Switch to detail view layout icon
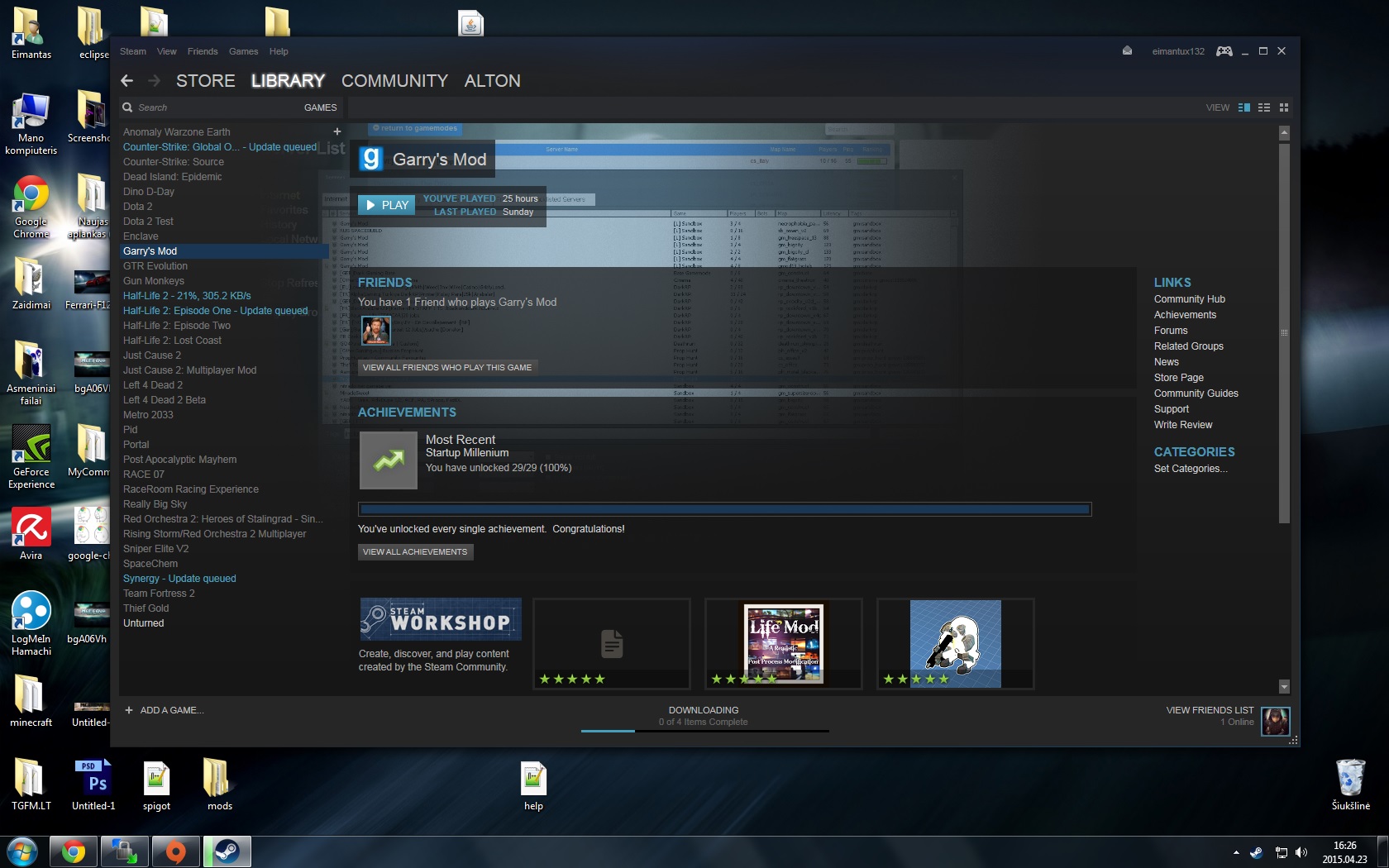 click(x=1243, y=107)
